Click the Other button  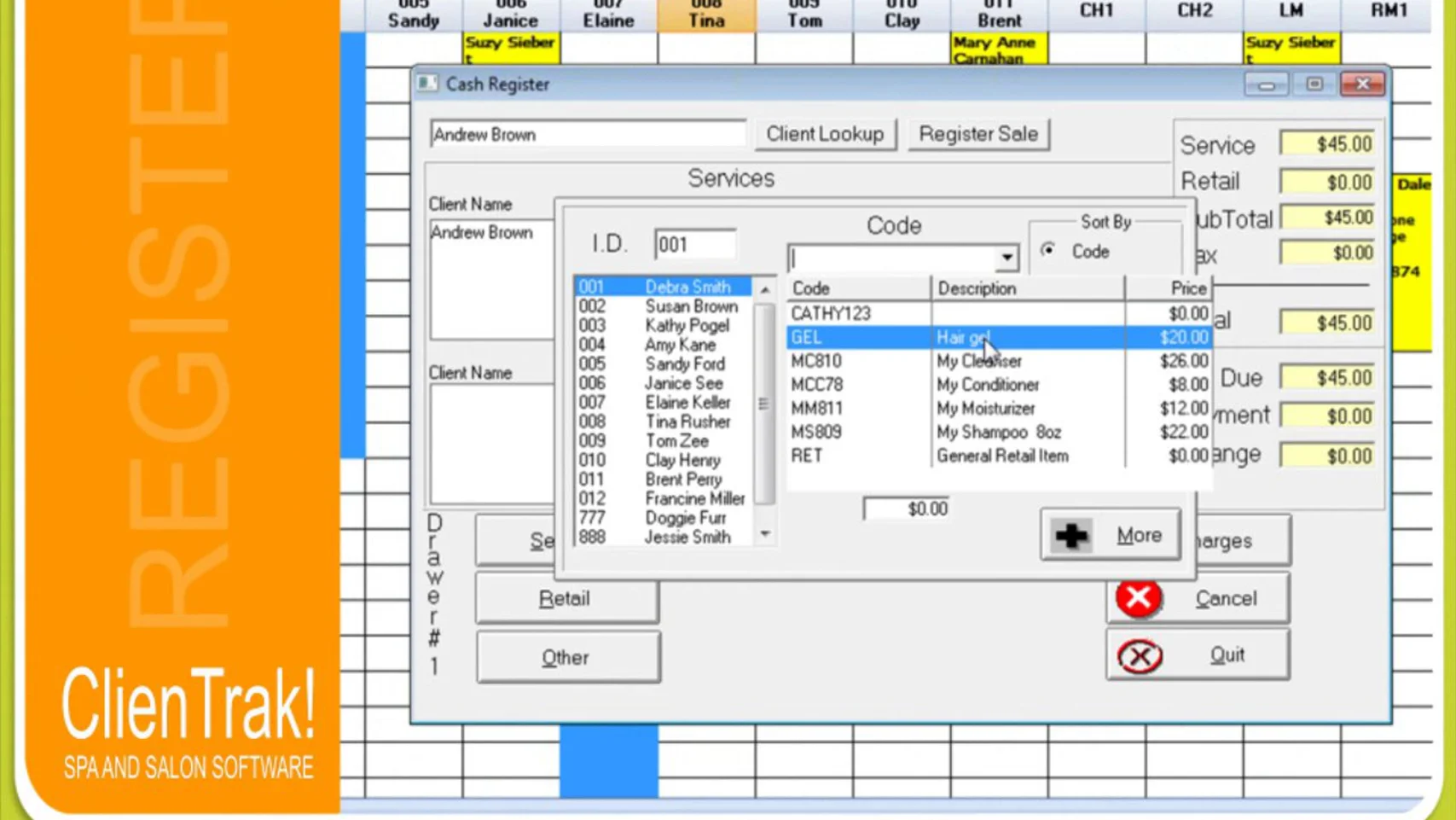pyautogui.click(x=567, y=657)
